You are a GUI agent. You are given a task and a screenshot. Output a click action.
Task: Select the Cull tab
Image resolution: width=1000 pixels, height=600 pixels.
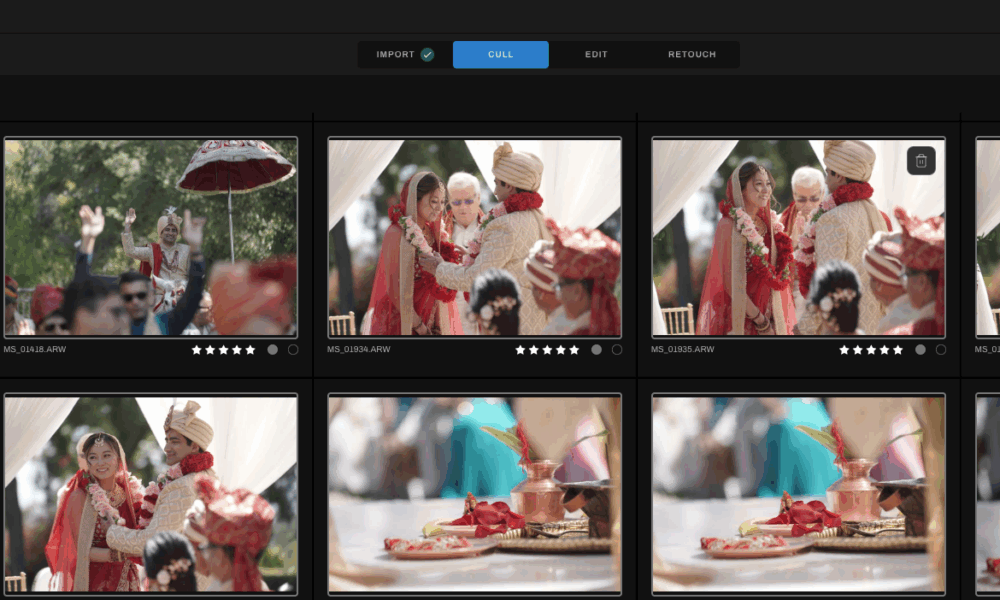pos(501,55)
